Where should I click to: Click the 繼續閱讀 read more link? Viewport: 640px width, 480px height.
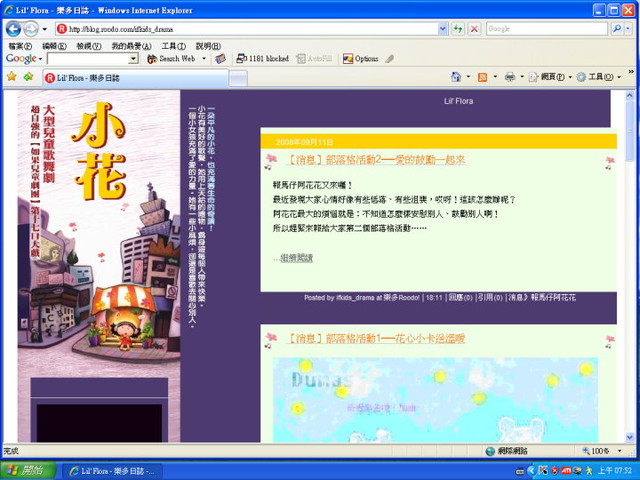coord(296,258)
